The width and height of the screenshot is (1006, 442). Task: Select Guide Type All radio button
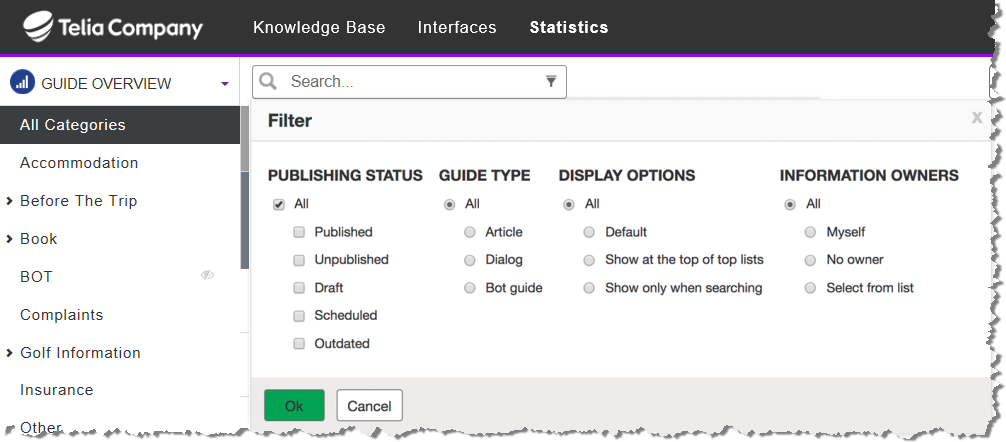click(450, 205)
